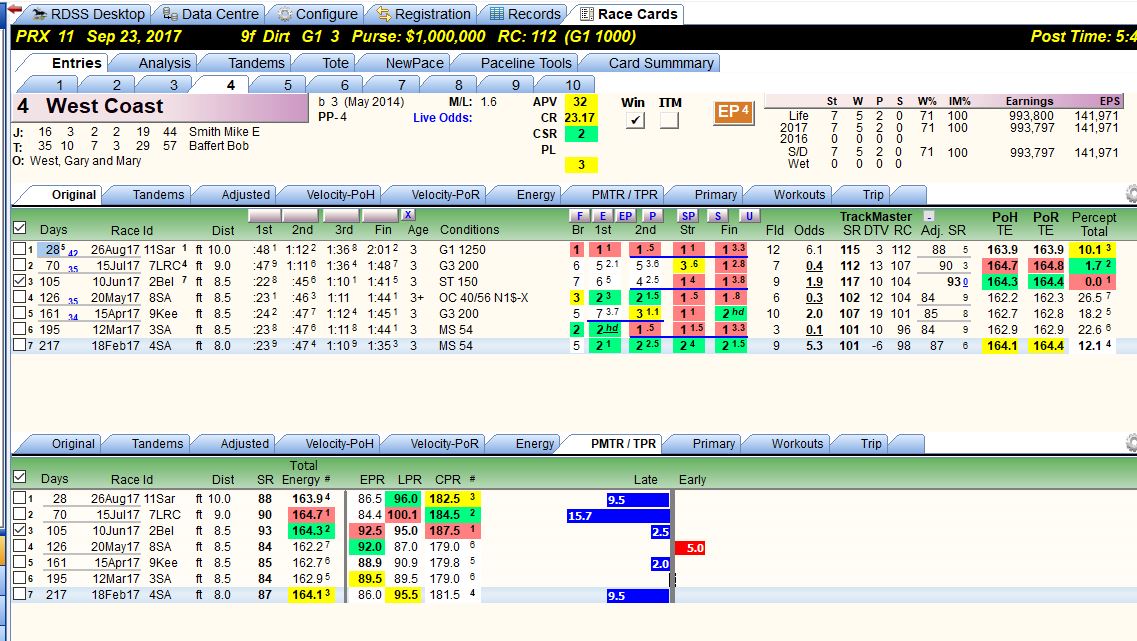The image size is (1137, 641).
Task: Click underlined odds 0.4 for 15Jul17 race
Action: tap(814, 265)
